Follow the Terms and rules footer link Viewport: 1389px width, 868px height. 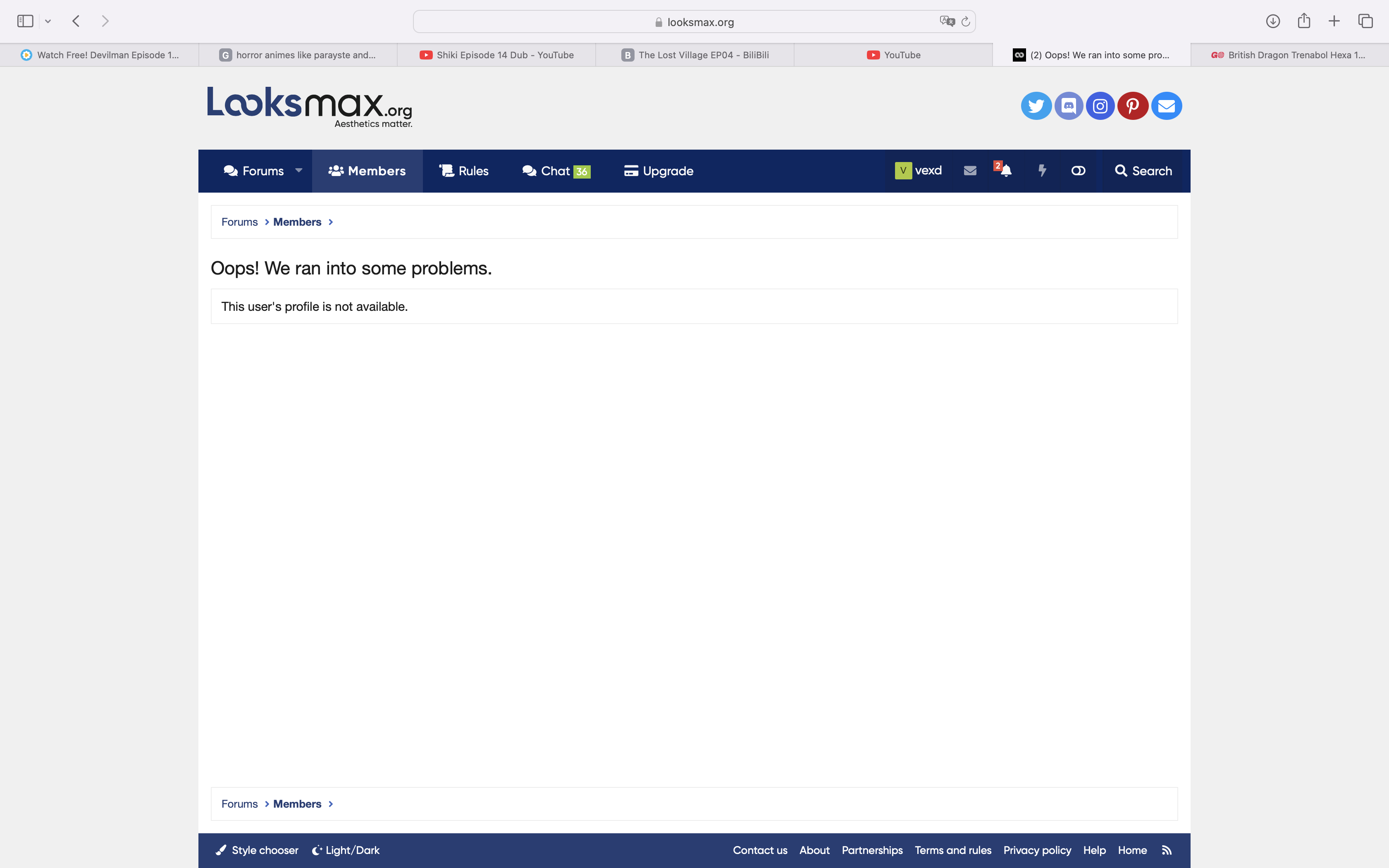(953, 850)
